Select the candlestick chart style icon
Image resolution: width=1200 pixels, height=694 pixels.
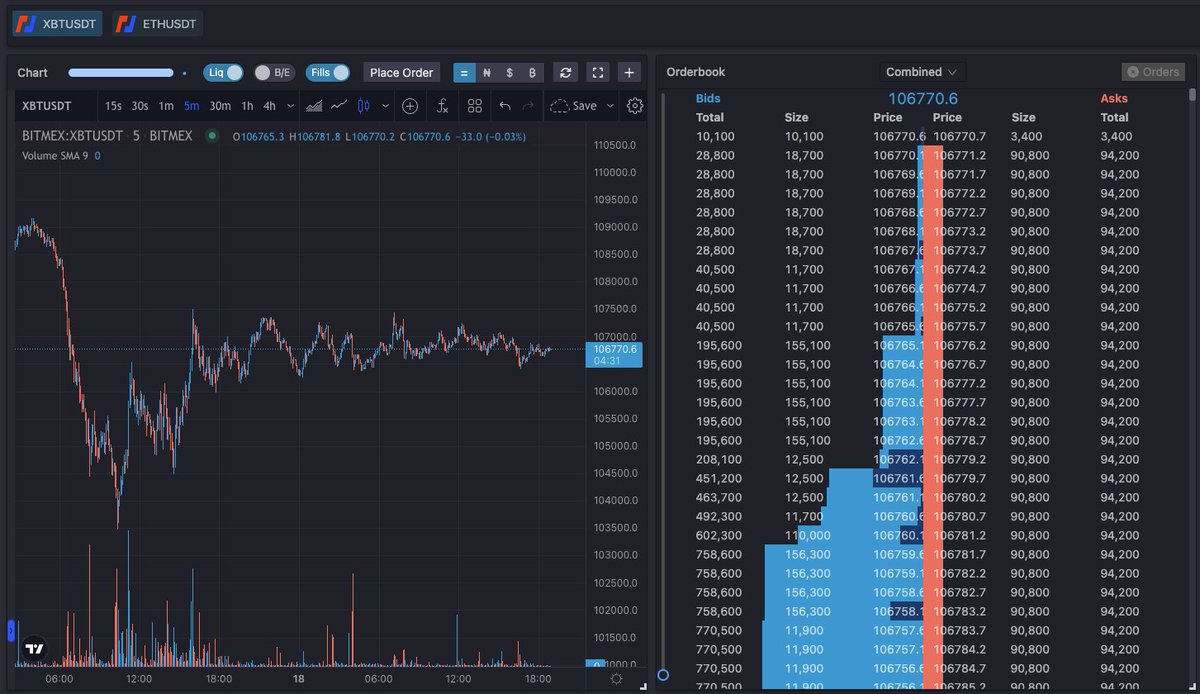click(x=363, y=106)
